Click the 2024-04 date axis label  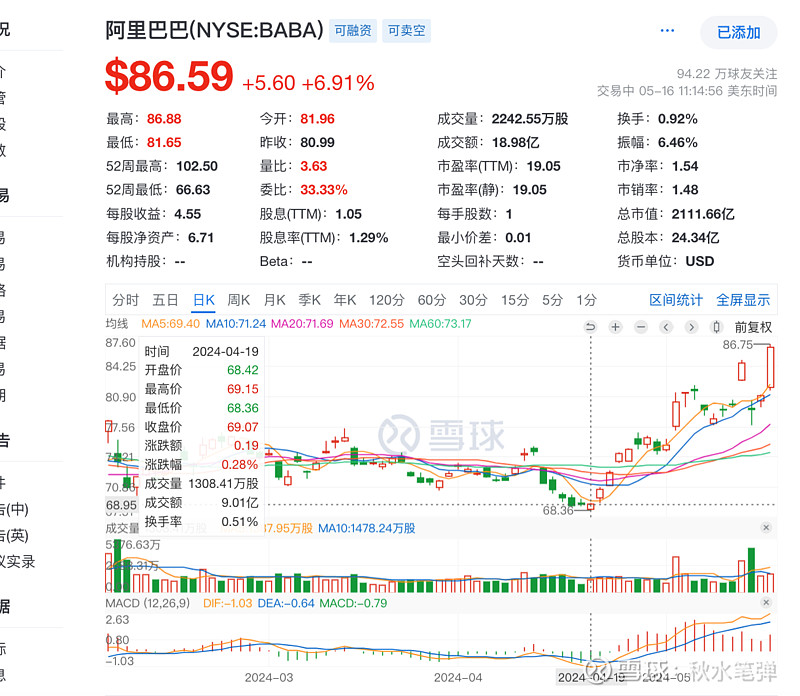pyautogui.click(x=458, y=678)
